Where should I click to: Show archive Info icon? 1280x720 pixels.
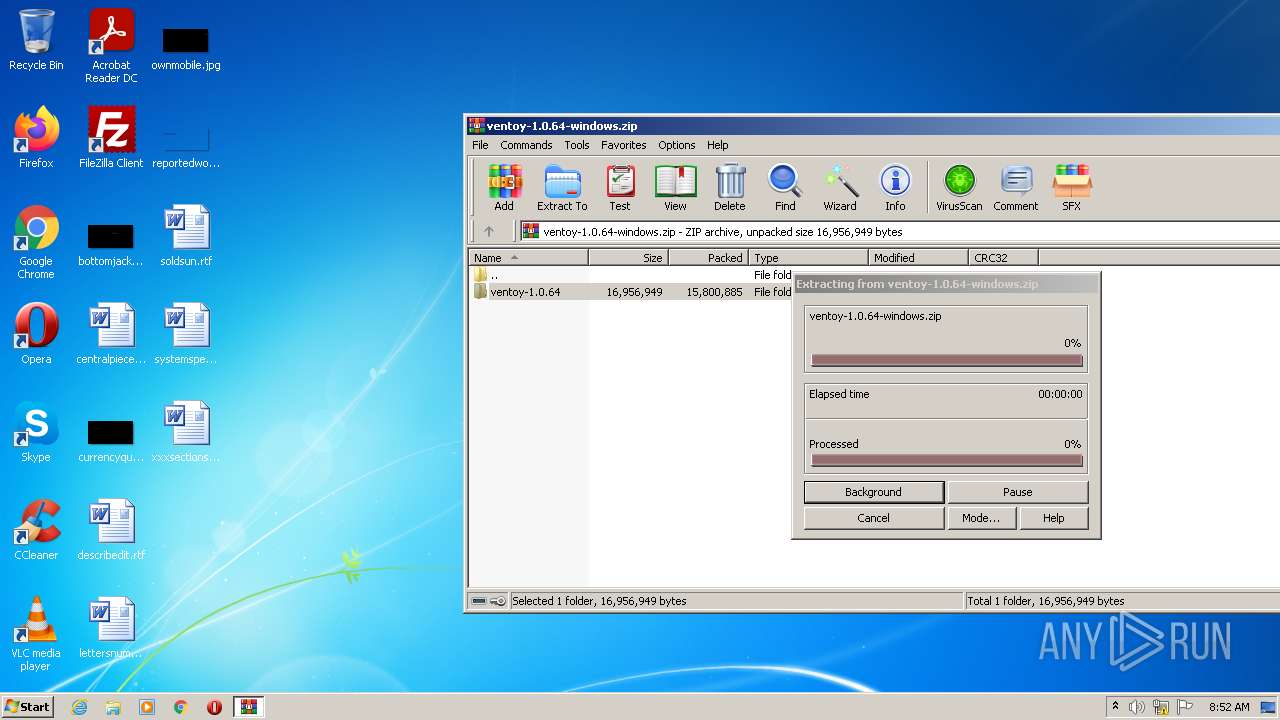pos(895,188)
